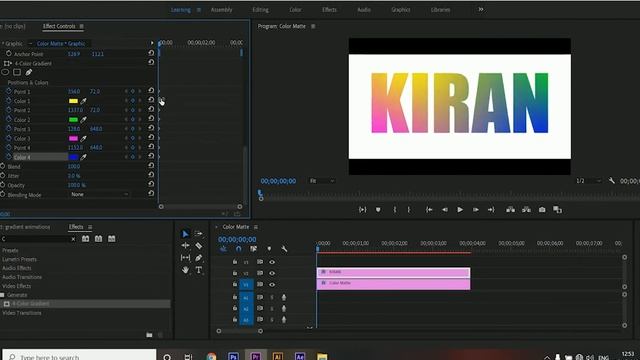Open the timeline settings wrench
Image resolution: width=640 pixels, height=360 pixels.
click(284, 249)
